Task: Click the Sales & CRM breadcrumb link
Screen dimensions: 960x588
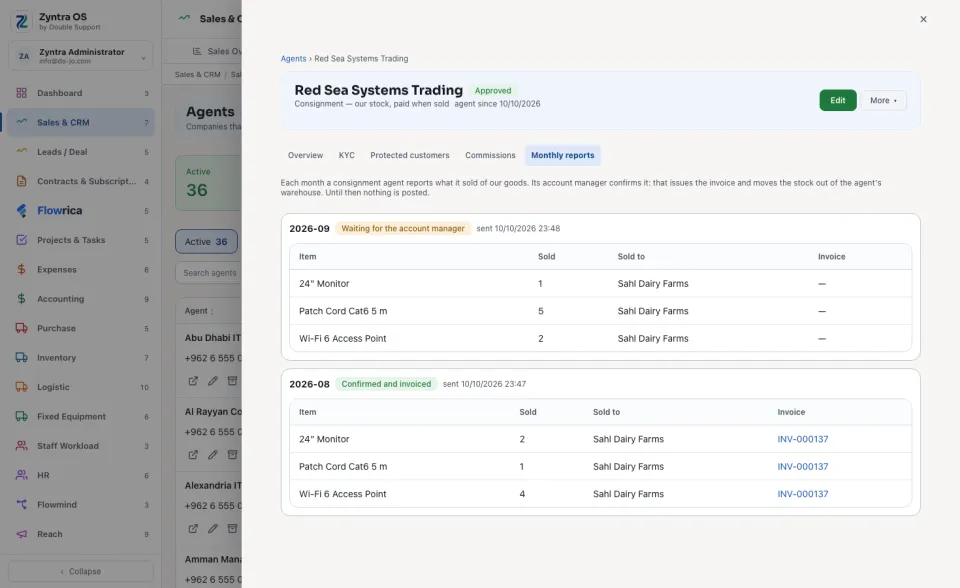Action: point(197,74)
